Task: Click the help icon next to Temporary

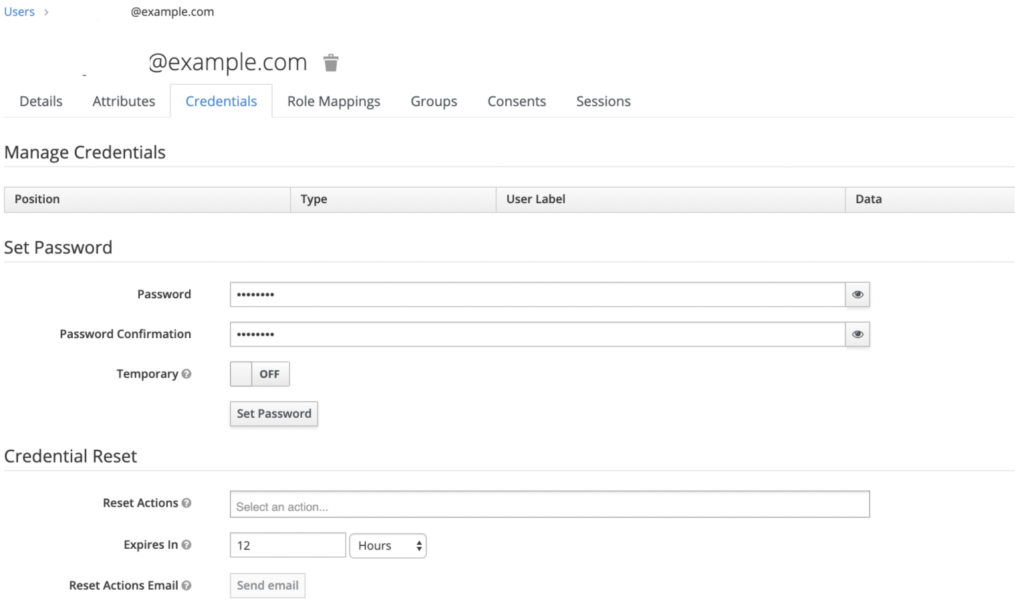Action: (x=186, y=374)
